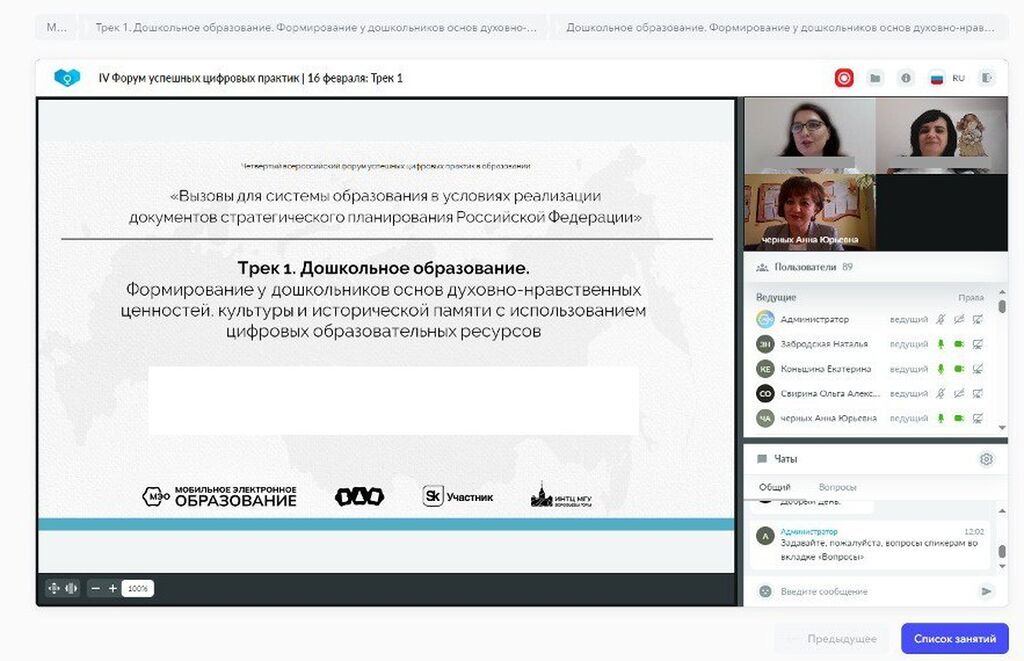Click the red recording indicator icon

coord(844,78)
